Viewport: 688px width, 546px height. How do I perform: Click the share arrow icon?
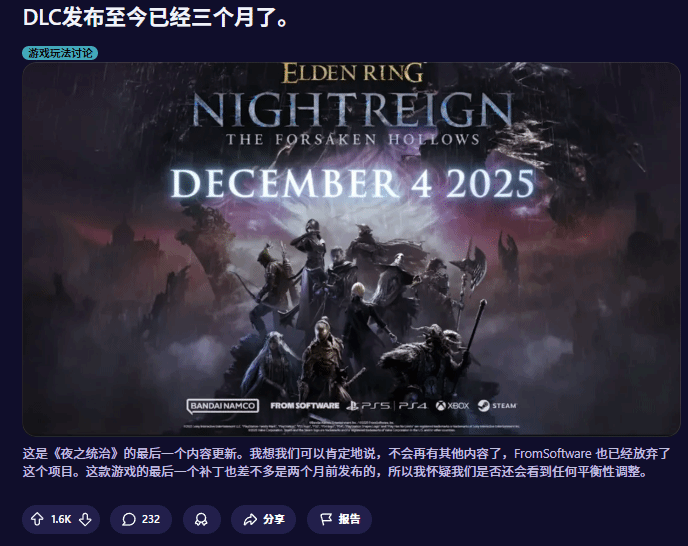point(250,519)
